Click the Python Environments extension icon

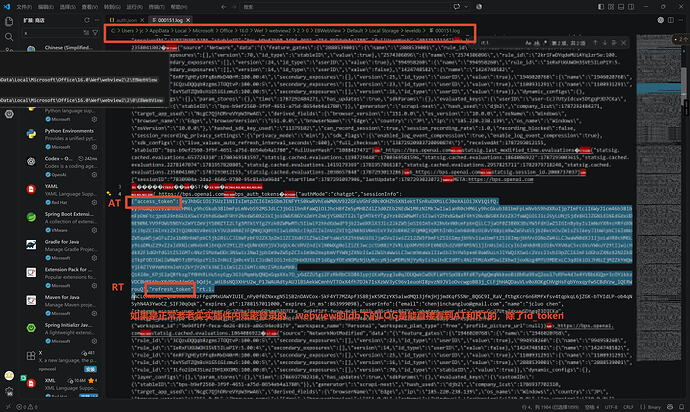click(31, 134)
